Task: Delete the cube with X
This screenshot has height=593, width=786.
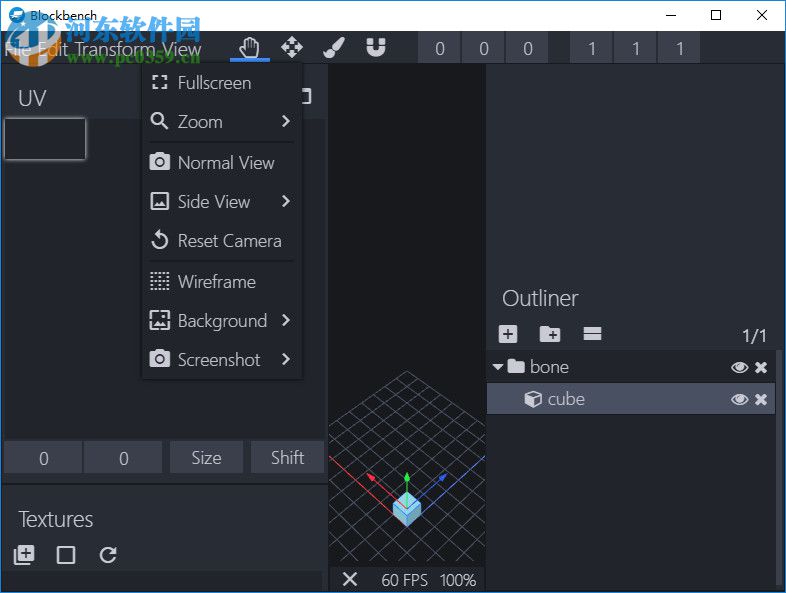Action: pyautogui.click(x=761, y=400)
